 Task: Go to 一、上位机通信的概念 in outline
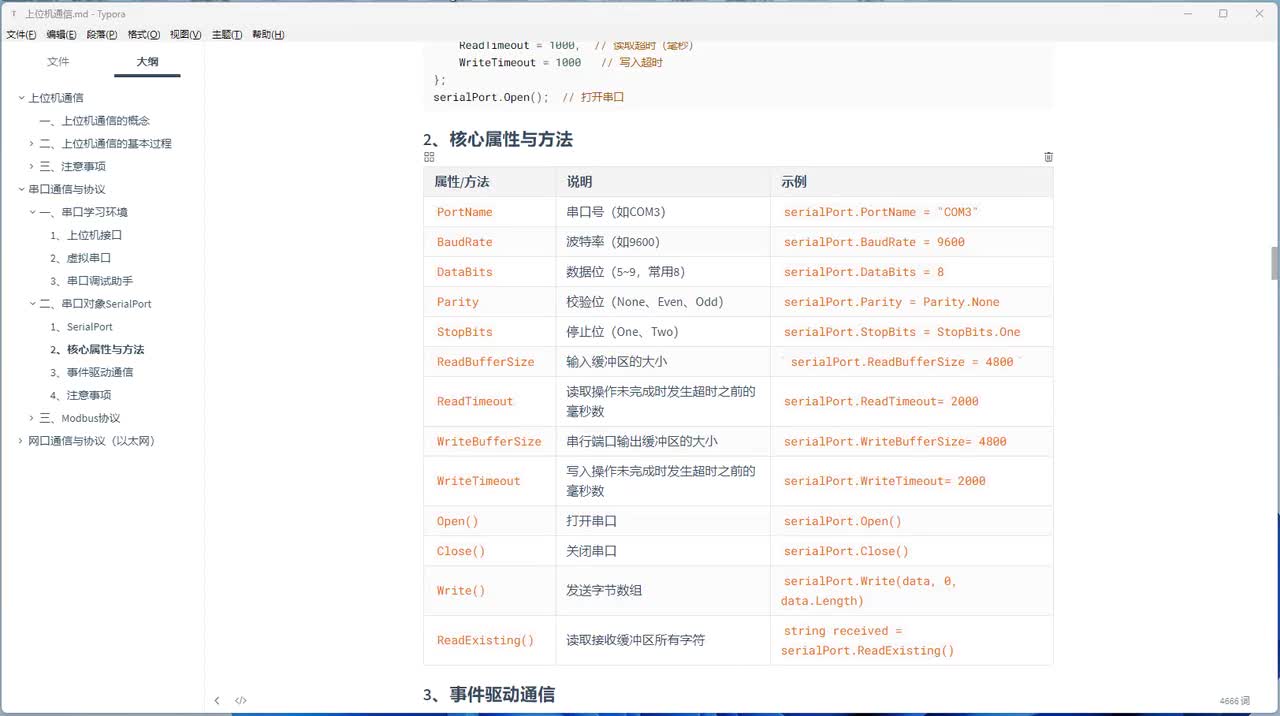click(x=94, y=121)
